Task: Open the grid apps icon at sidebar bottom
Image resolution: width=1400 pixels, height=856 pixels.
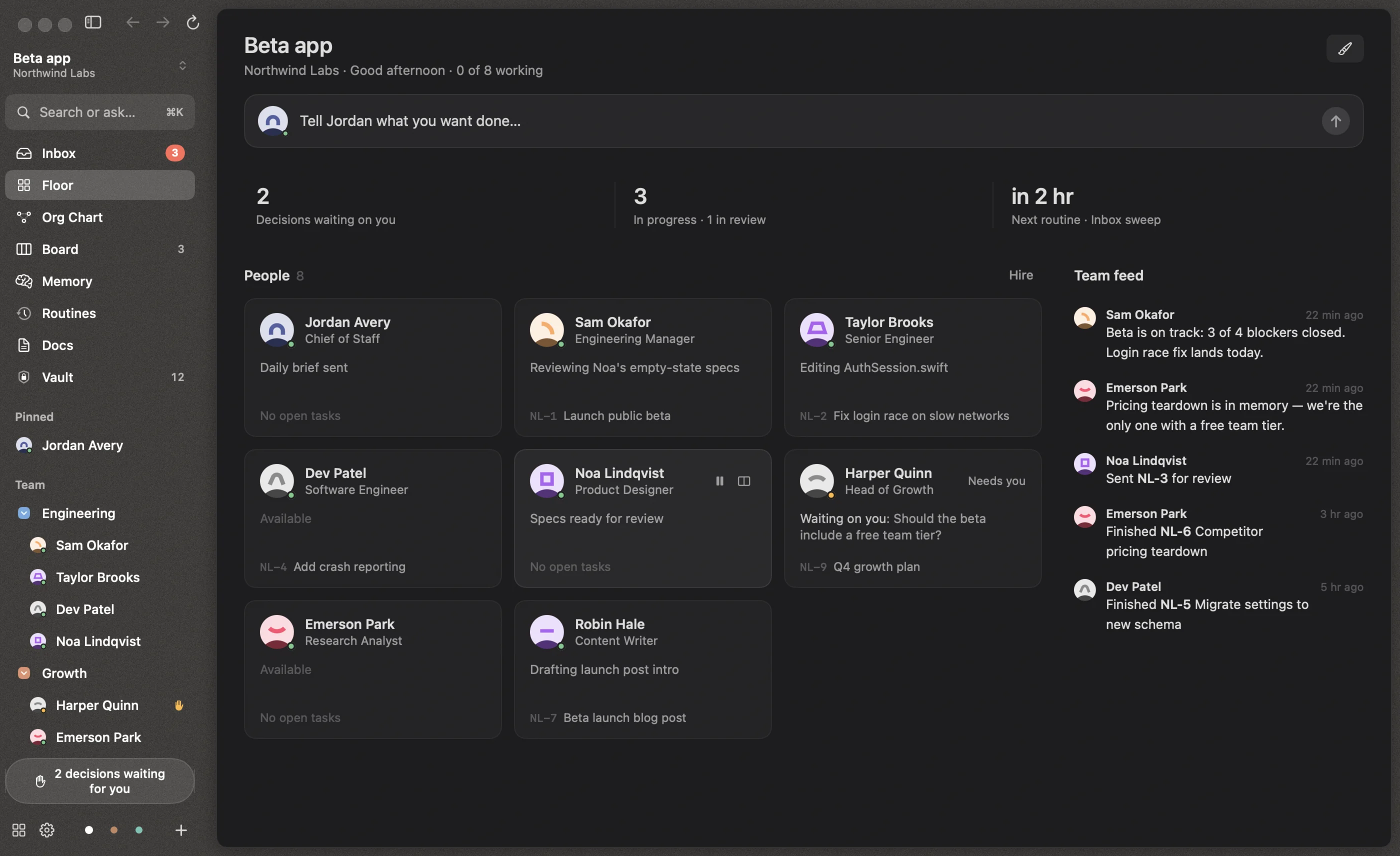Action: [x=19, y=830]
